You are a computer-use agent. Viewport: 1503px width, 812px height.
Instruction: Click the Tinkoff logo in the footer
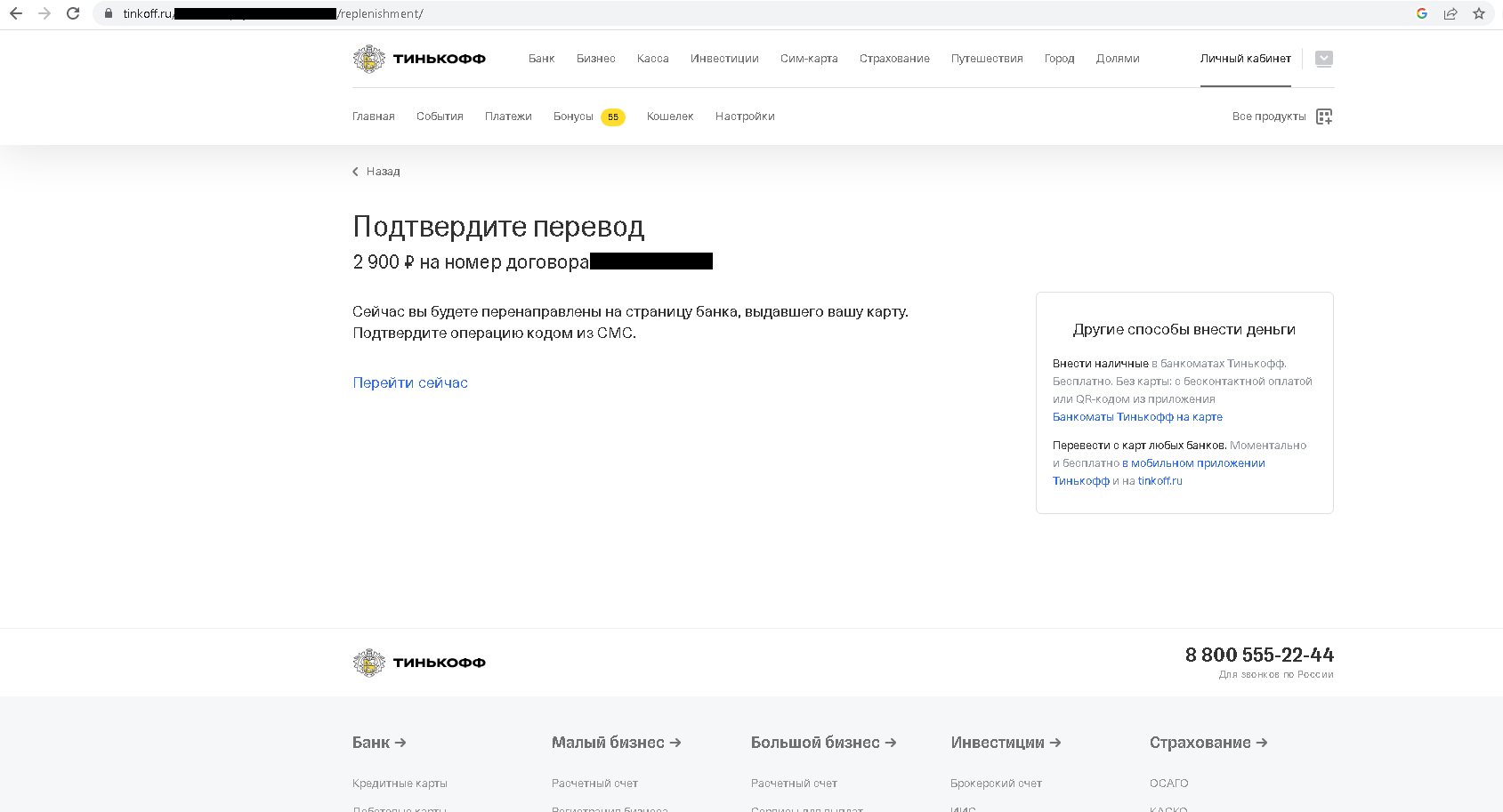[418, 662]
